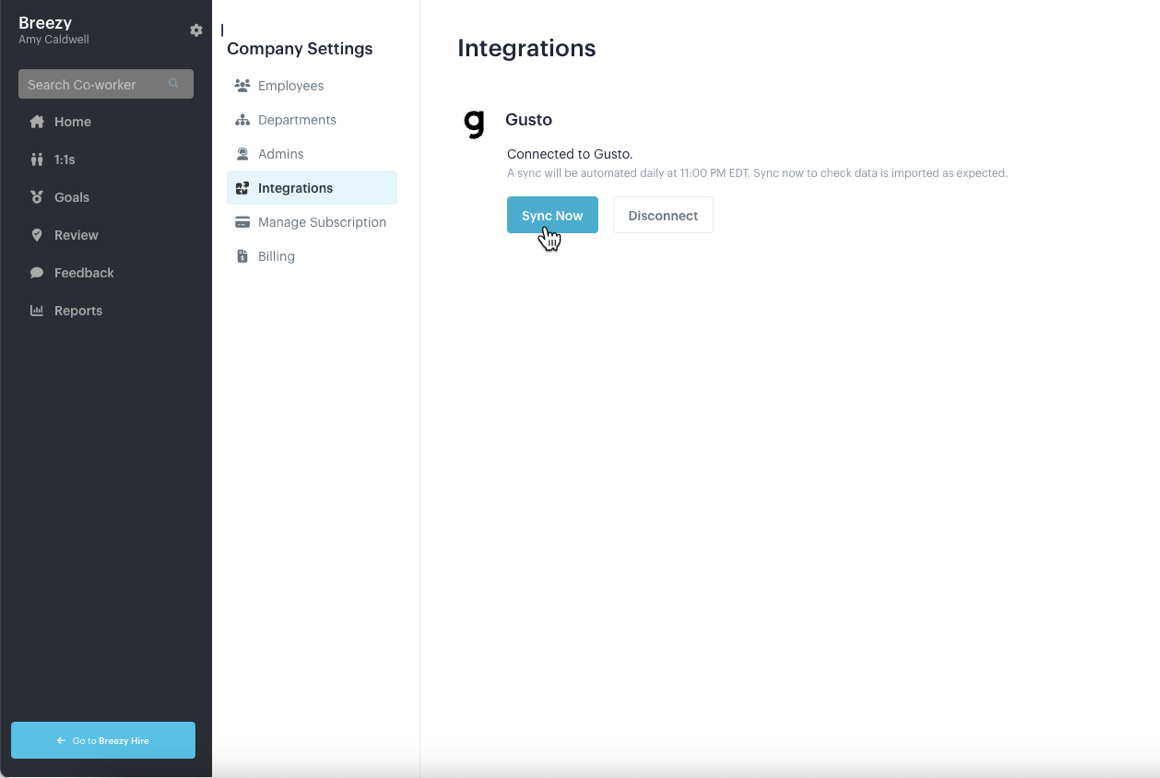Click the 1:1s people icon
1160x778 pixels.
(37, 159)
